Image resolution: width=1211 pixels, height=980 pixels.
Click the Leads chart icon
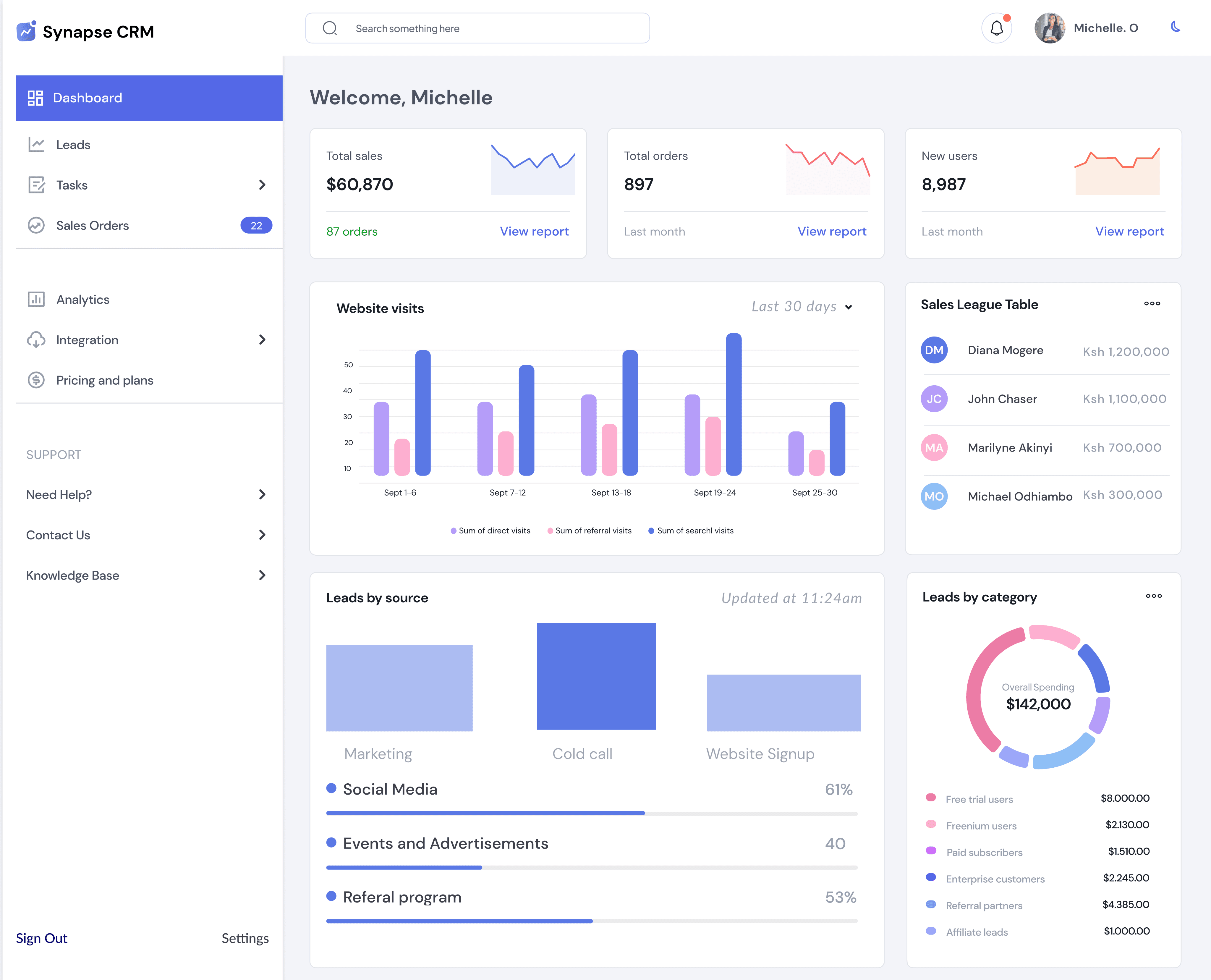click(36, 145)
